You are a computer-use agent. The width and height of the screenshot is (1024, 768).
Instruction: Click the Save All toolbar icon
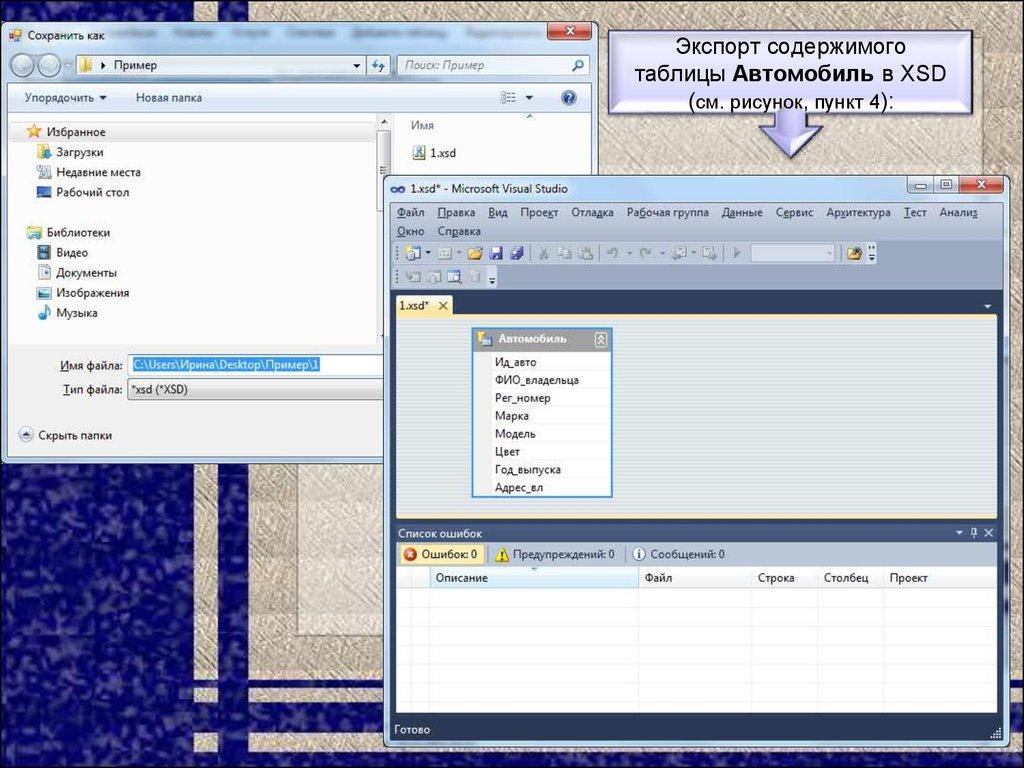pos(516,254)
